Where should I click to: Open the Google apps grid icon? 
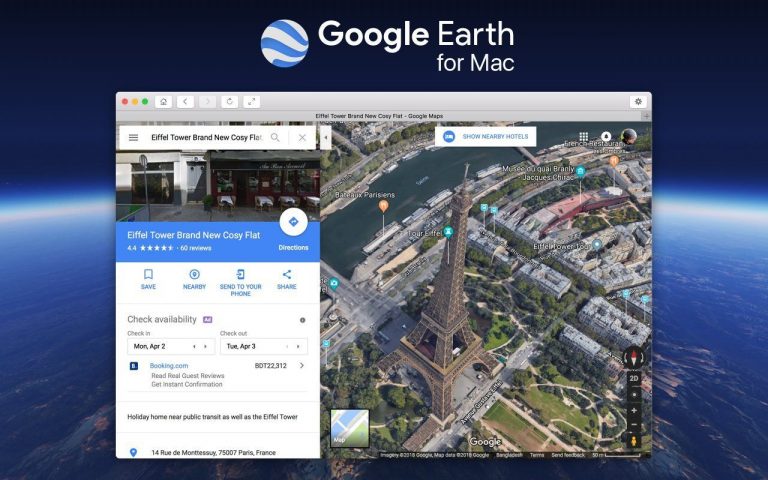(x=583, y=136)
